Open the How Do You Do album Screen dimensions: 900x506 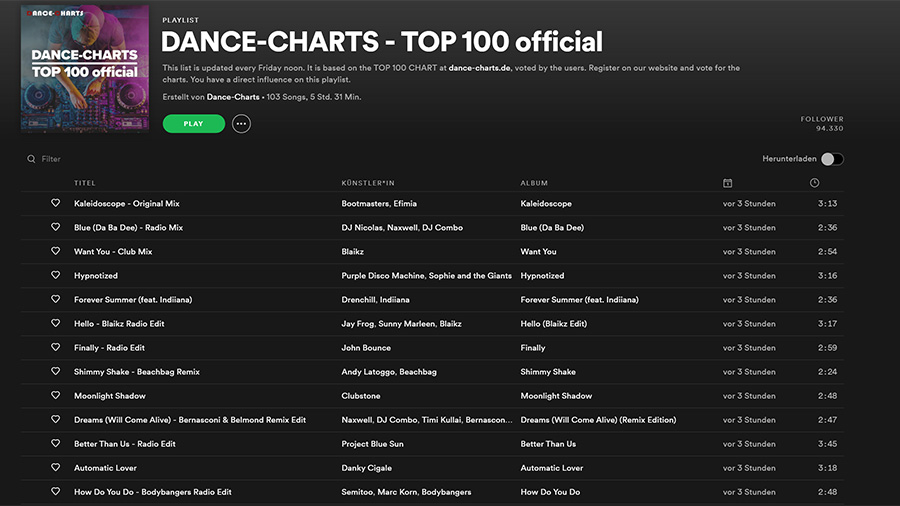tap(550, 492)
